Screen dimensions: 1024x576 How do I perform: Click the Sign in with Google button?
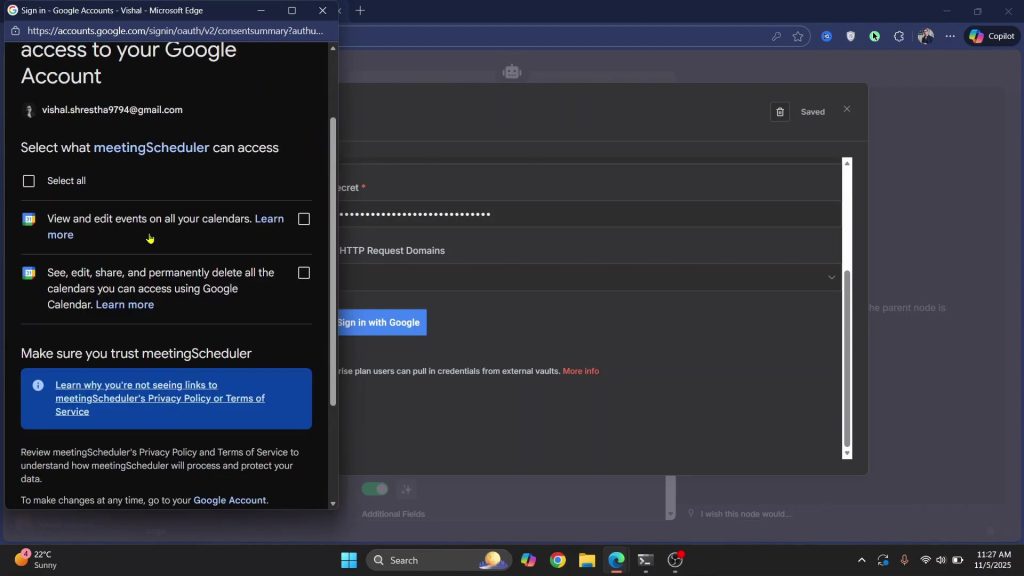click(x=380, y=322)
